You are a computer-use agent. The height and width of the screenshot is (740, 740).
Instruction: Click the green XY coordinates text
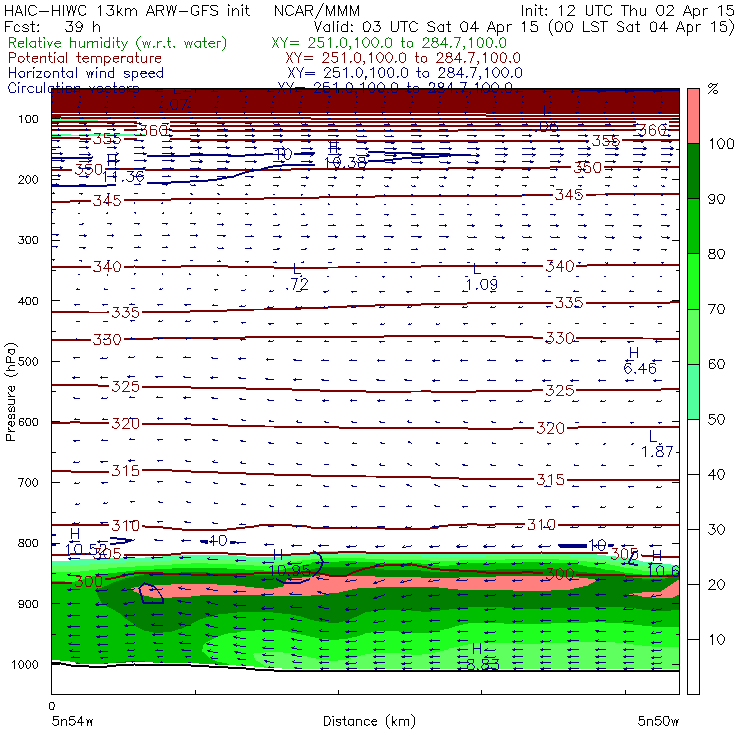389,43
